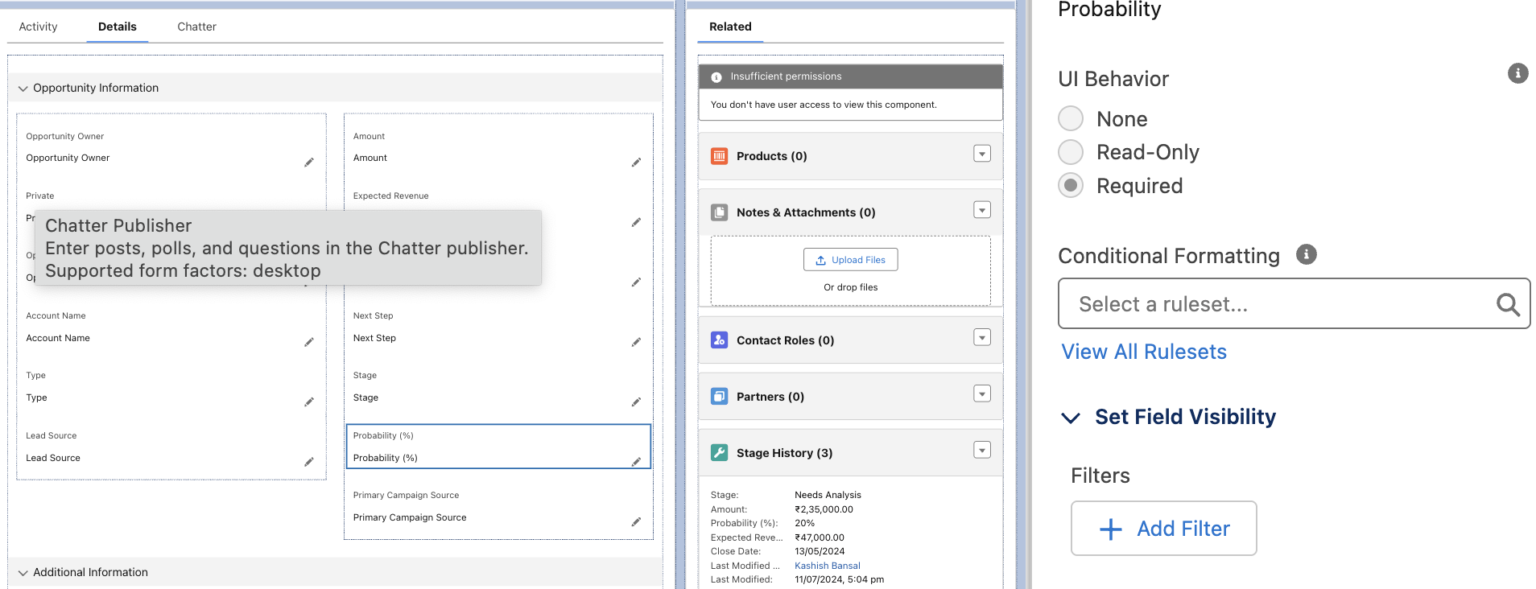Click the pencil edit icon beside Amount
The image size is (1536, 589).
[x=636, y=162]
